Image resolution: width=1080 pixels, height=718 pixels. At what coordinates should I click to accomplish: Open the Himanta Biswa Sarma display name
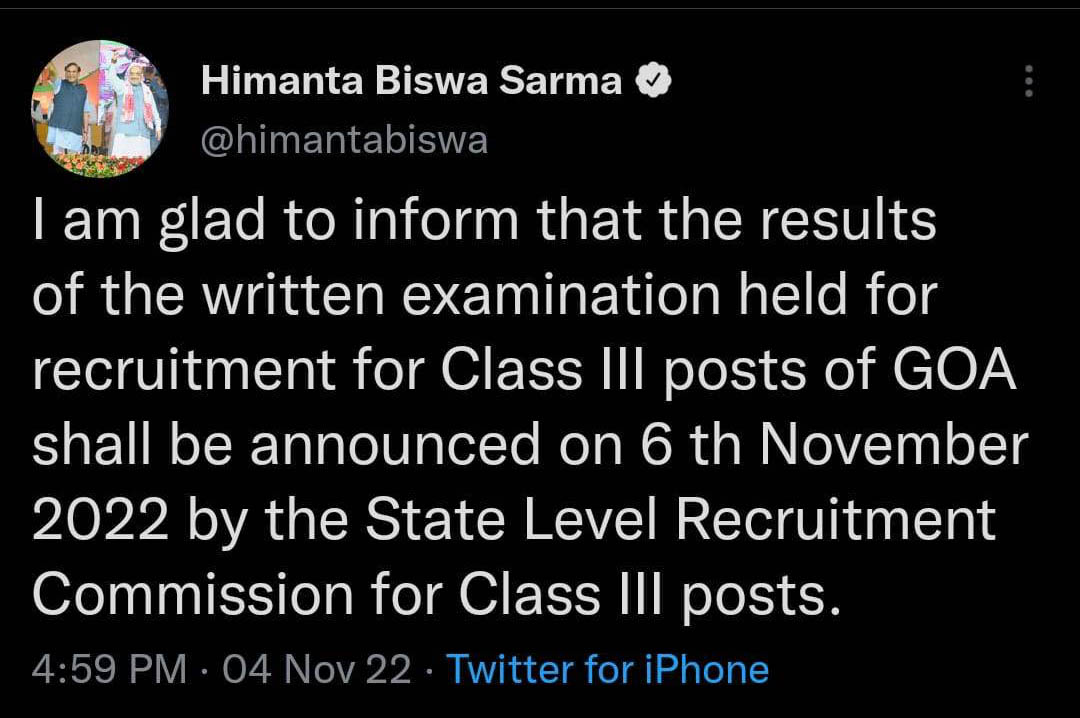tap(411, 81)
